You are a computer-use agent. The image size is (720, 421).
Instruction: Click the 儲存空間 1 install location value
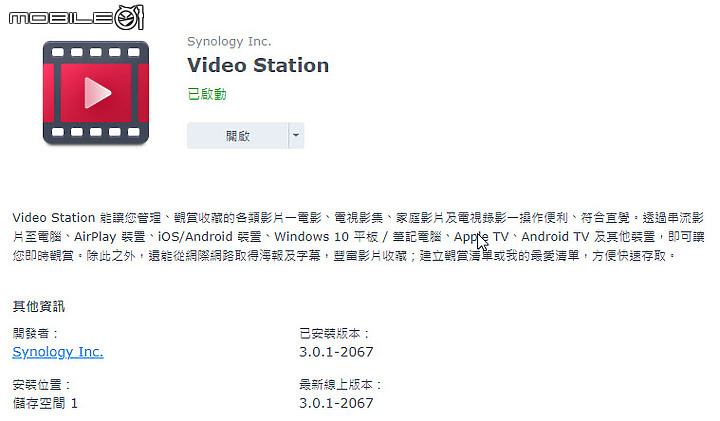coord(45,403)
